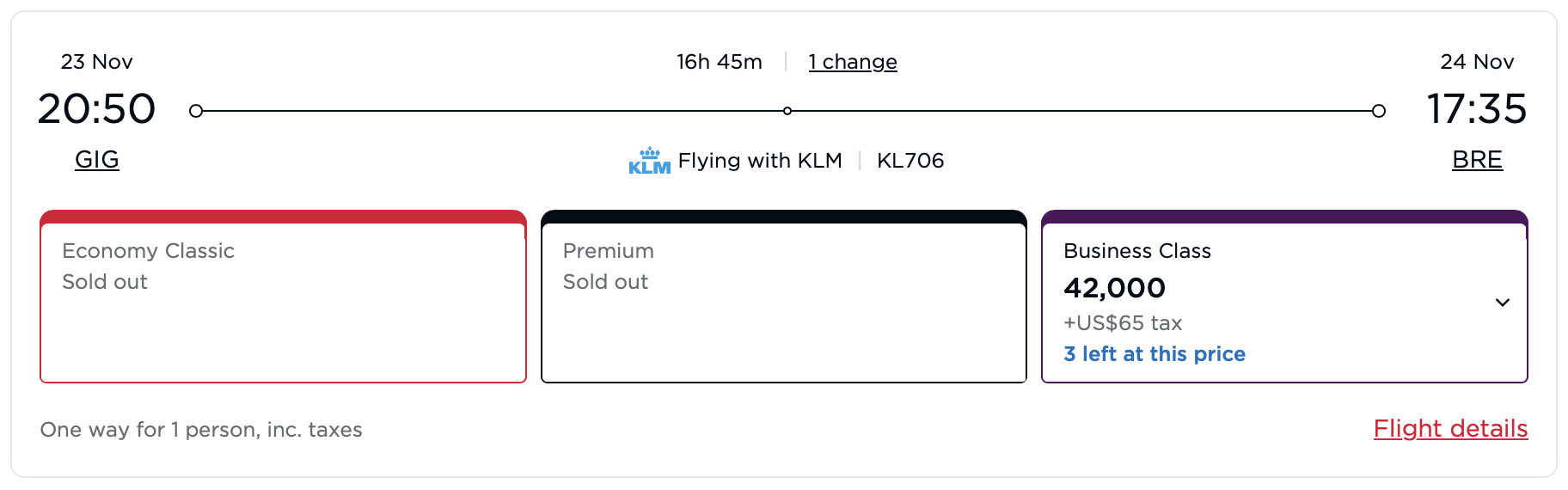1568x490 pixels.
Task: Click the KL706 flight number
Action: pos(910,161)
